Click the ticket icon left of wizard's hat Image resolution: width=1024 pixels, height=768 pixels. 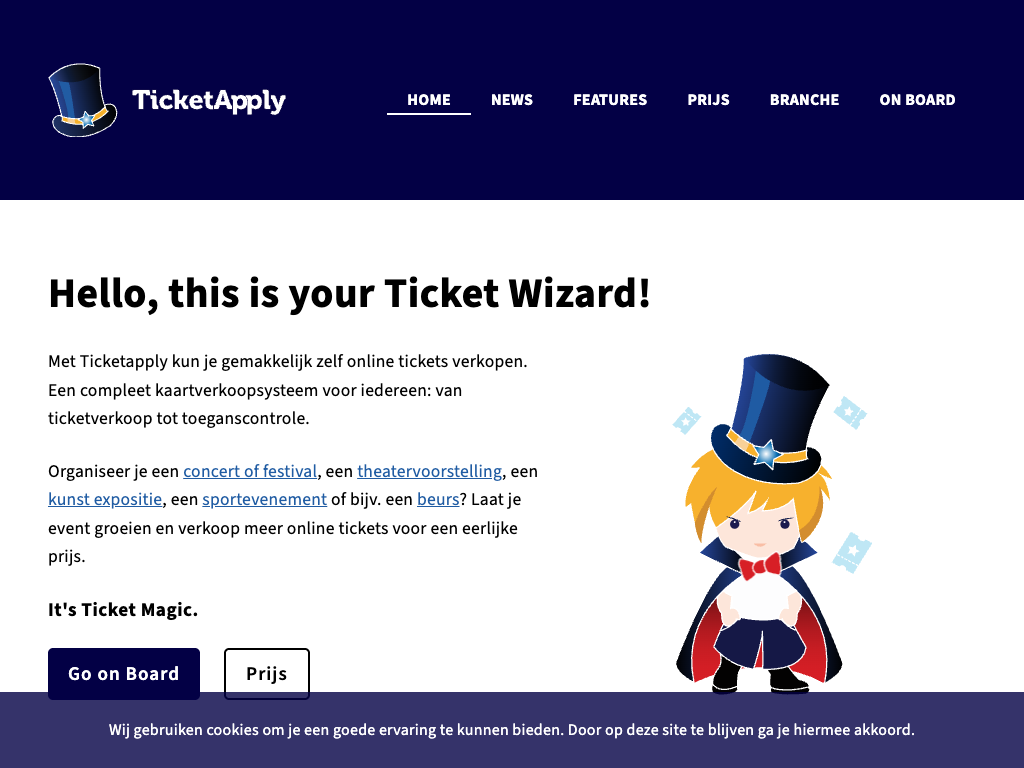point(686,421)
